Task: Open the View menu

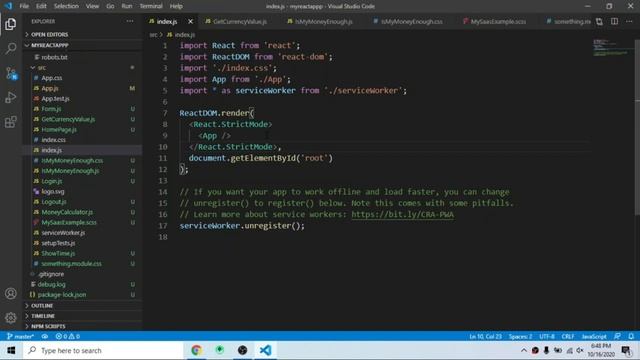Action: pyautogui.click(x=92, y=6)
